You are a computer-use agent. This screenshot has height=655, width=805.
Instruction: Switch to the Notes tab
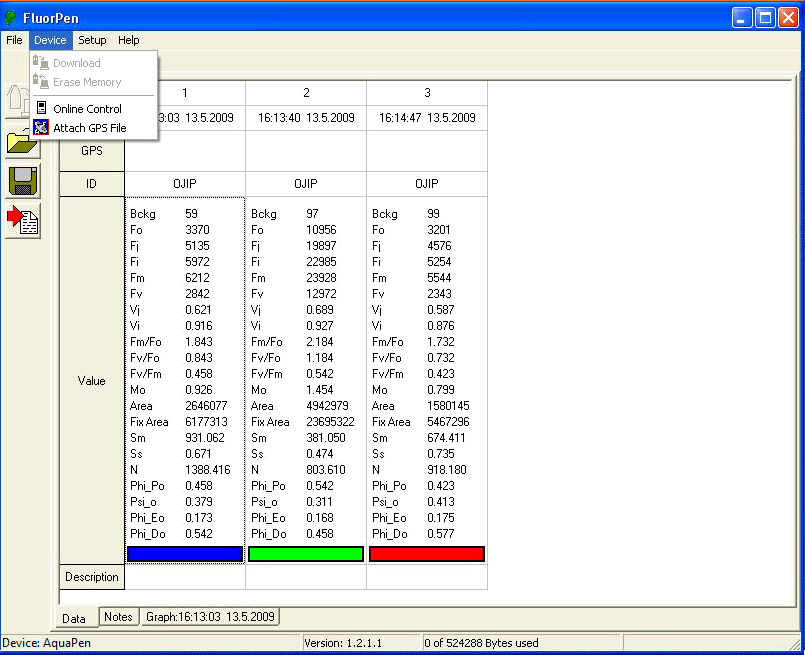coord(119,617)
